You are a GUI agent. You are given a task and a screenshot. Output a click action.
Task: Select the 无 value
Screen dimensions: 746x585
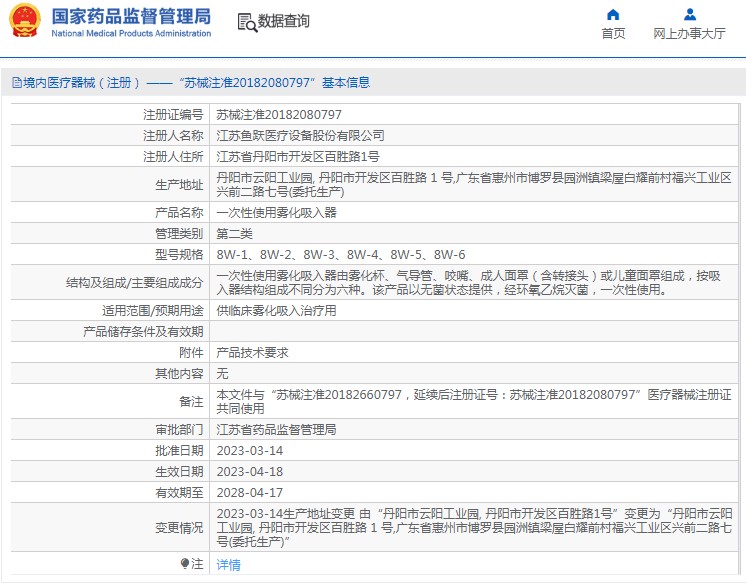coord(222,373)
